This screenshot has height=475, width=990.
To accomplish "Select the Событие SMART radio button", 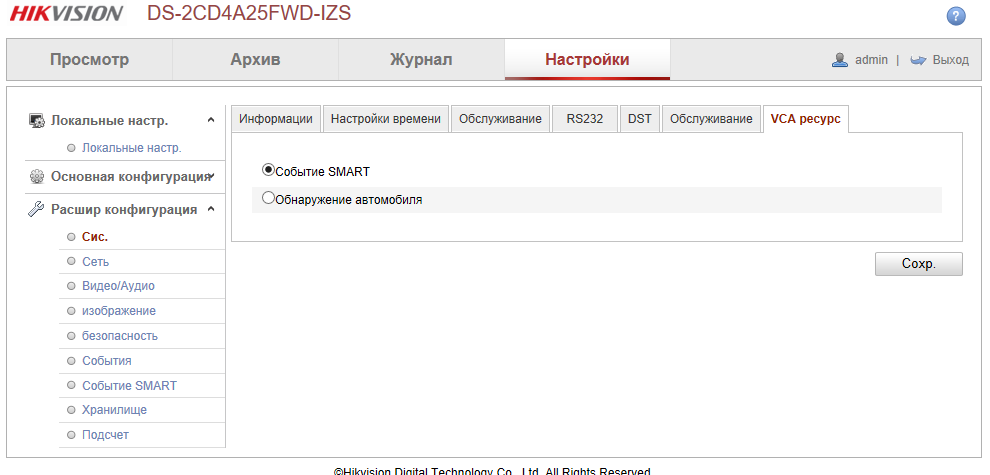I will point(268,170).
